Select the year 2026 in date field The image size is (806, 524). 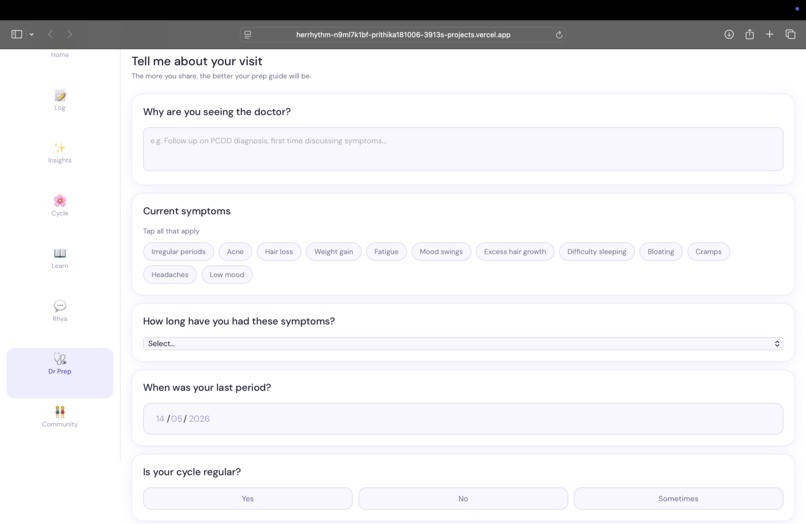[x=199, y=419]
